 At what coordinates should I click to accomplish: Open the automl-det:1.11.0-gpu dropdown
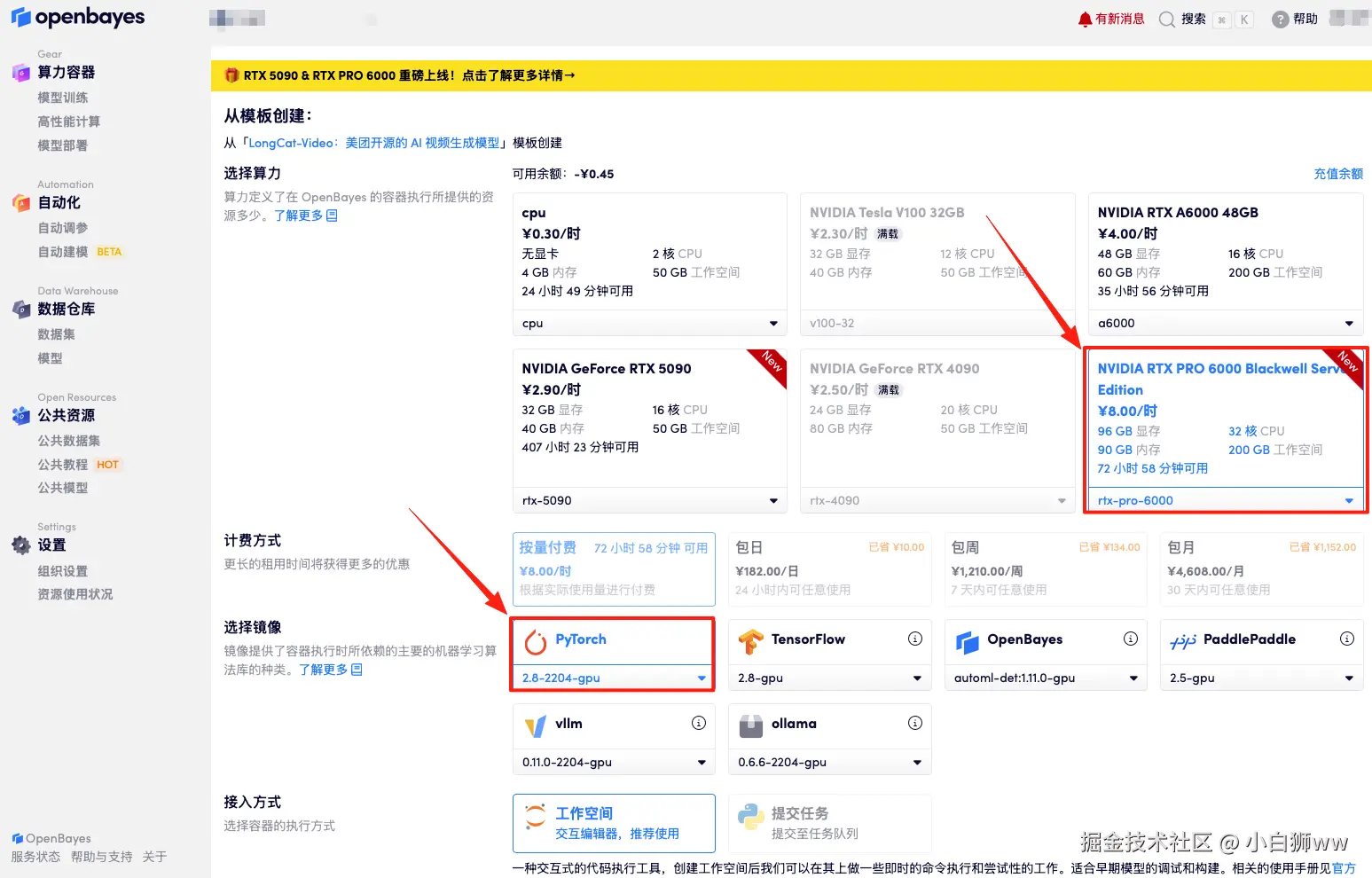pos(1046,678)
